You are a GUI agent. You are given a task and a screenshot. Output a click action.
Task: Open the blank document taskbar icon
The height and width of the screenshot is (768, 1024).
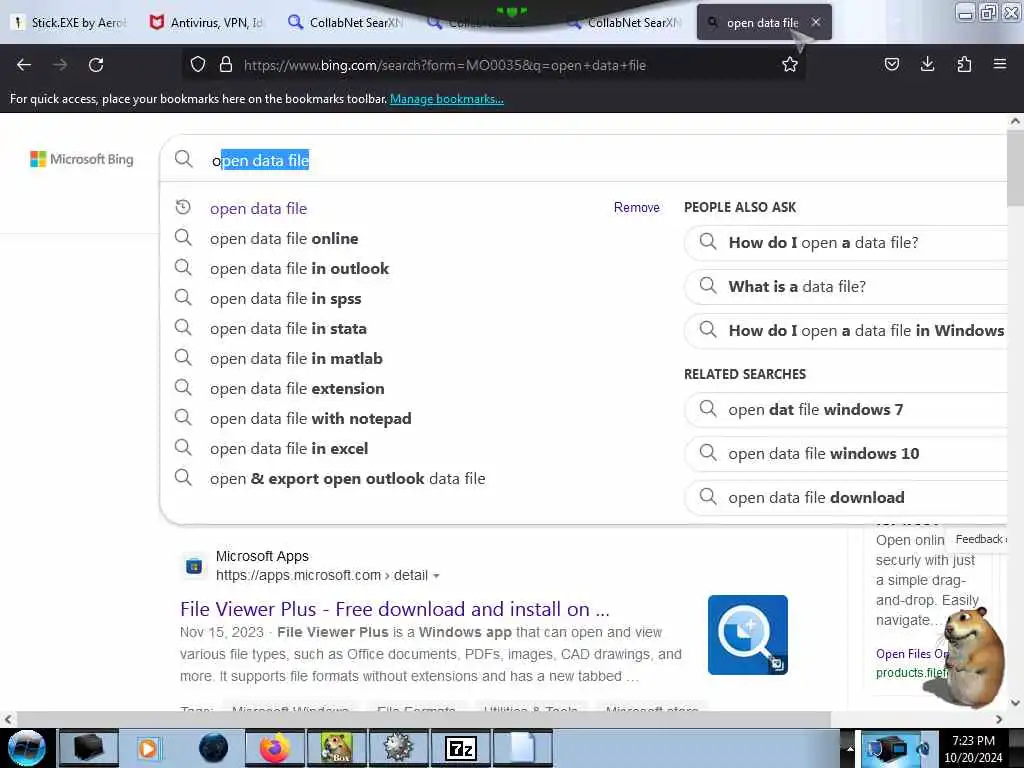pos(522,748)
